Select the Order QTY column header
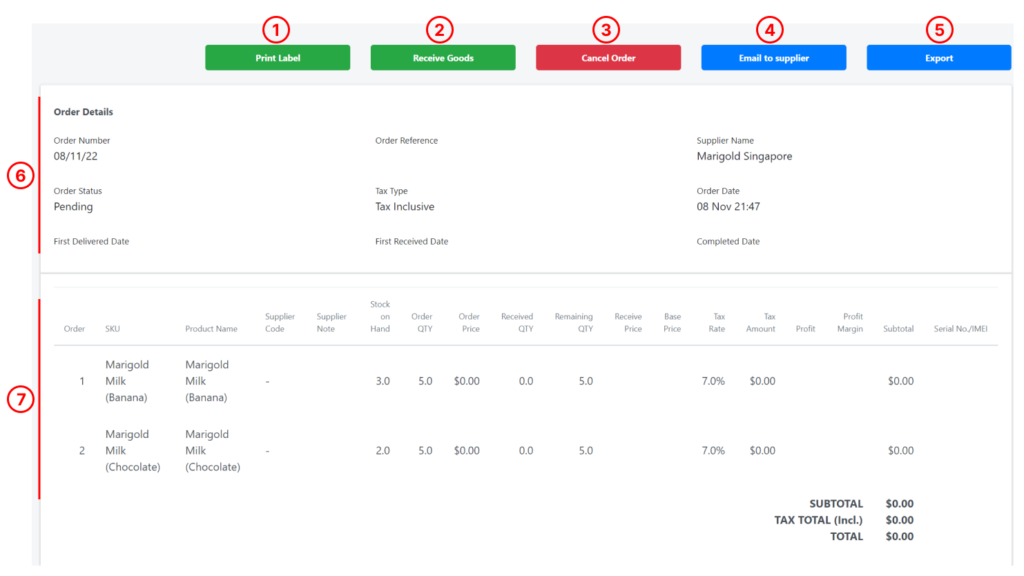The height and width of the screenshot is (576, 1024). coord(422,320)
